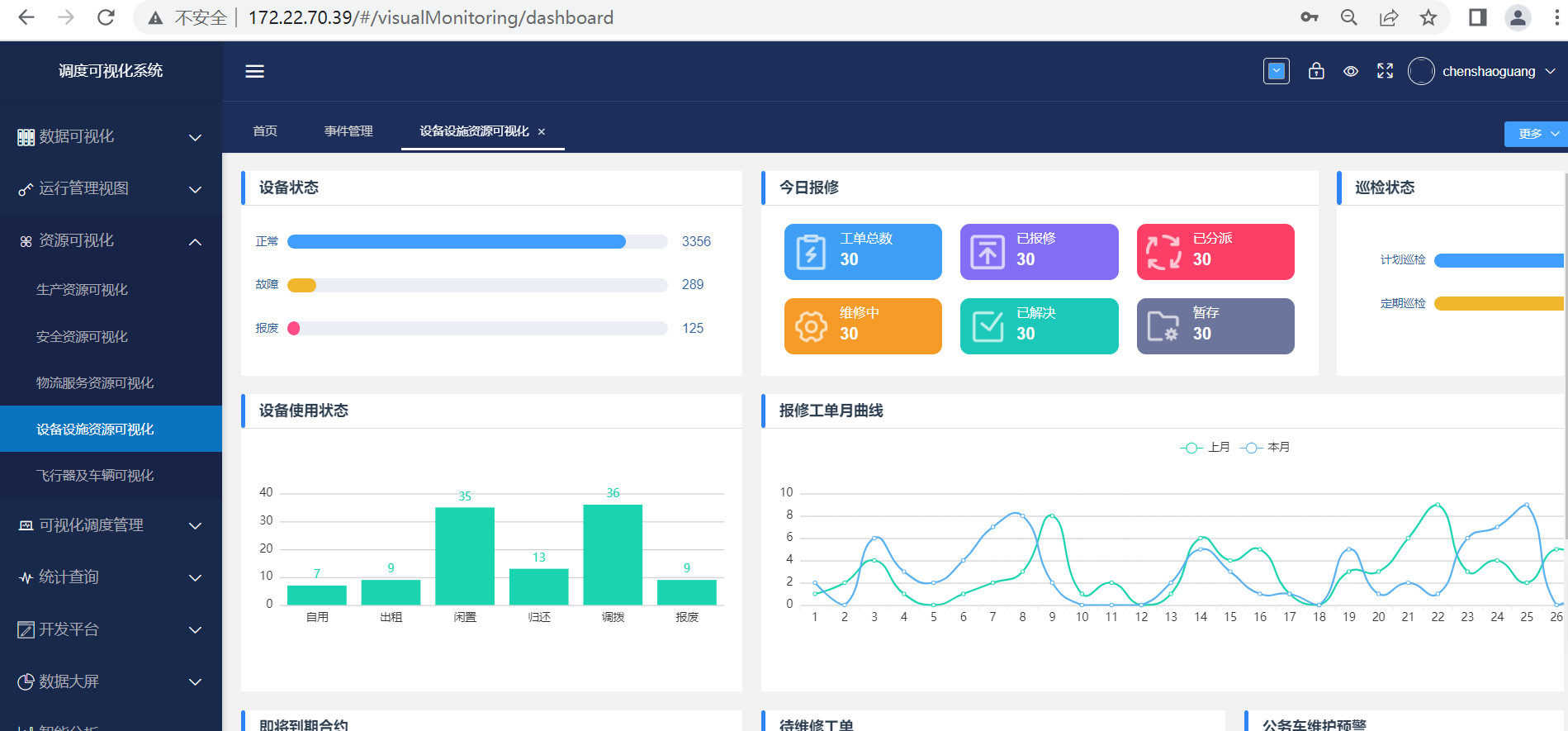Collapse 资源可视化 menu chevron
This screenshot has height=731, width=1568.
click(196, 241)
